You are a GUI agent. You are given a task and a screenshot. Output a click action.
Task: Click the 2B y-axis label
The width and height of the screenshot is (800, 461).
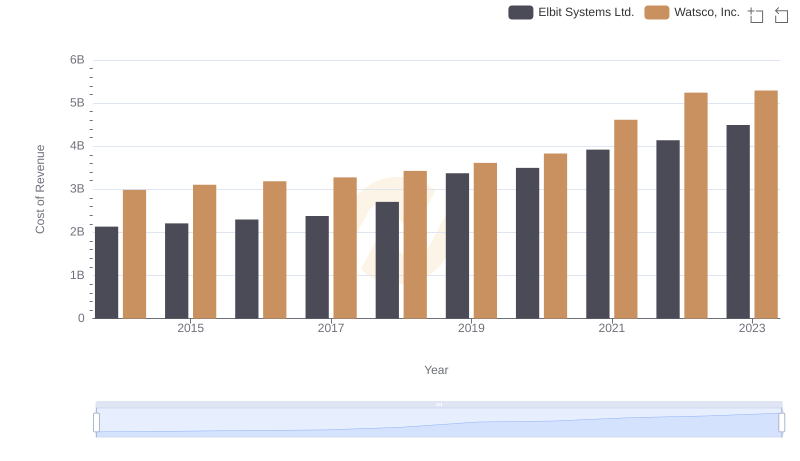pyautogui.click(x=77, y=232)
